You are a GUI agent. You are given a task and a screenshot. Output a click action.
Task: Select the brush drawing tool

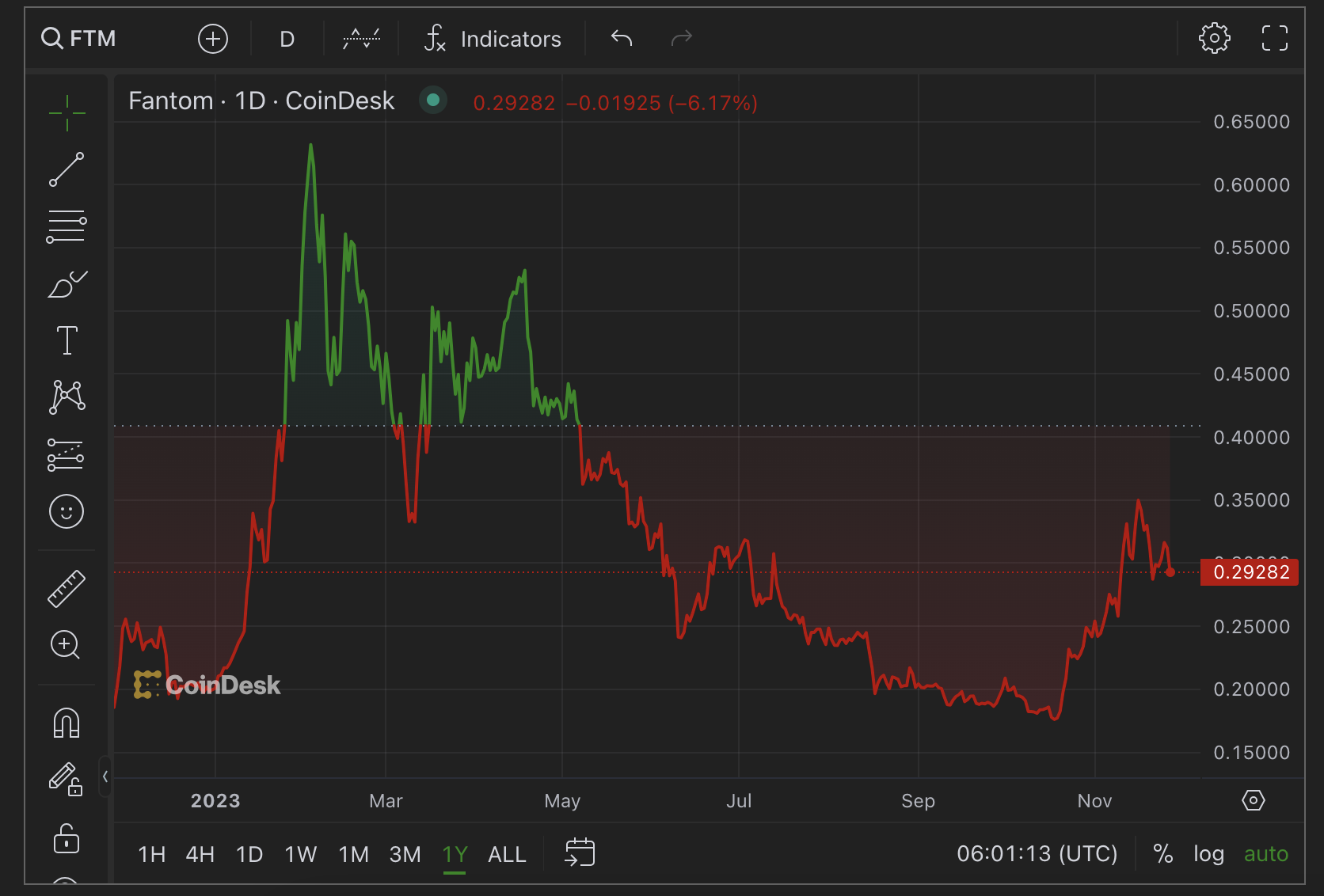click(x=67, y=284)
